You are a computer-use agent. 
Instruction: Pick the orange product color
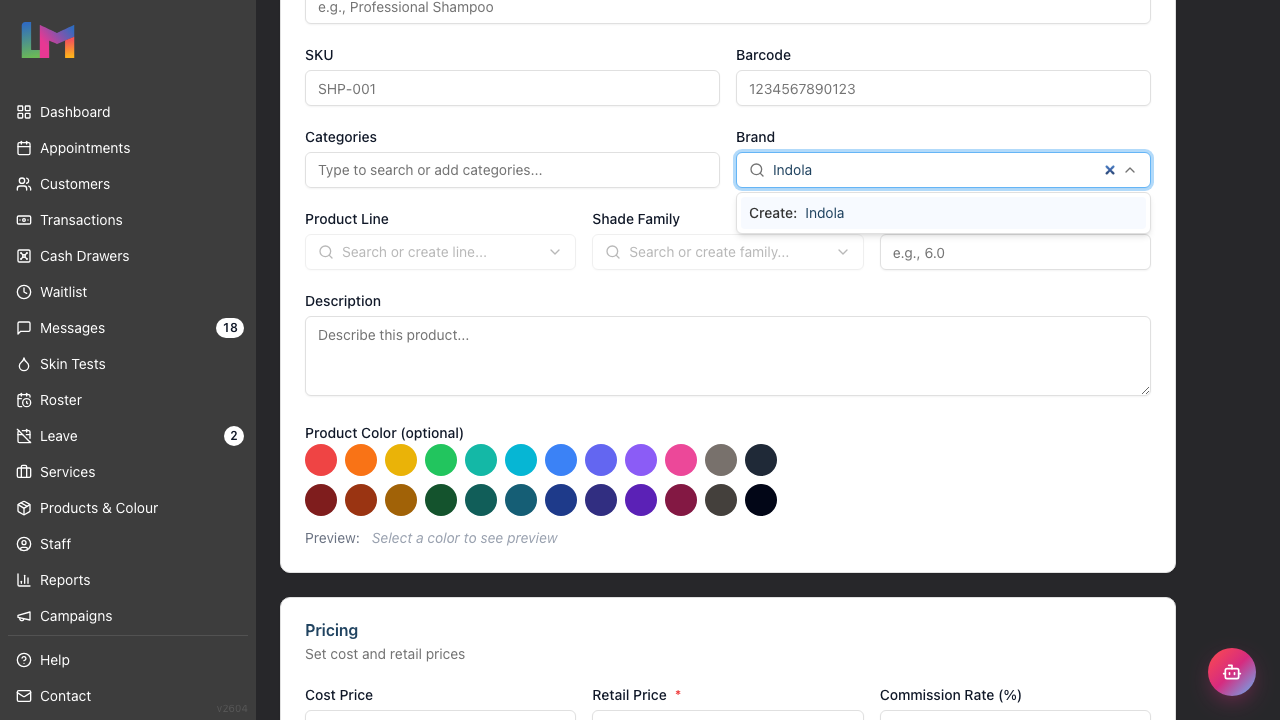(x=361, y=460)
